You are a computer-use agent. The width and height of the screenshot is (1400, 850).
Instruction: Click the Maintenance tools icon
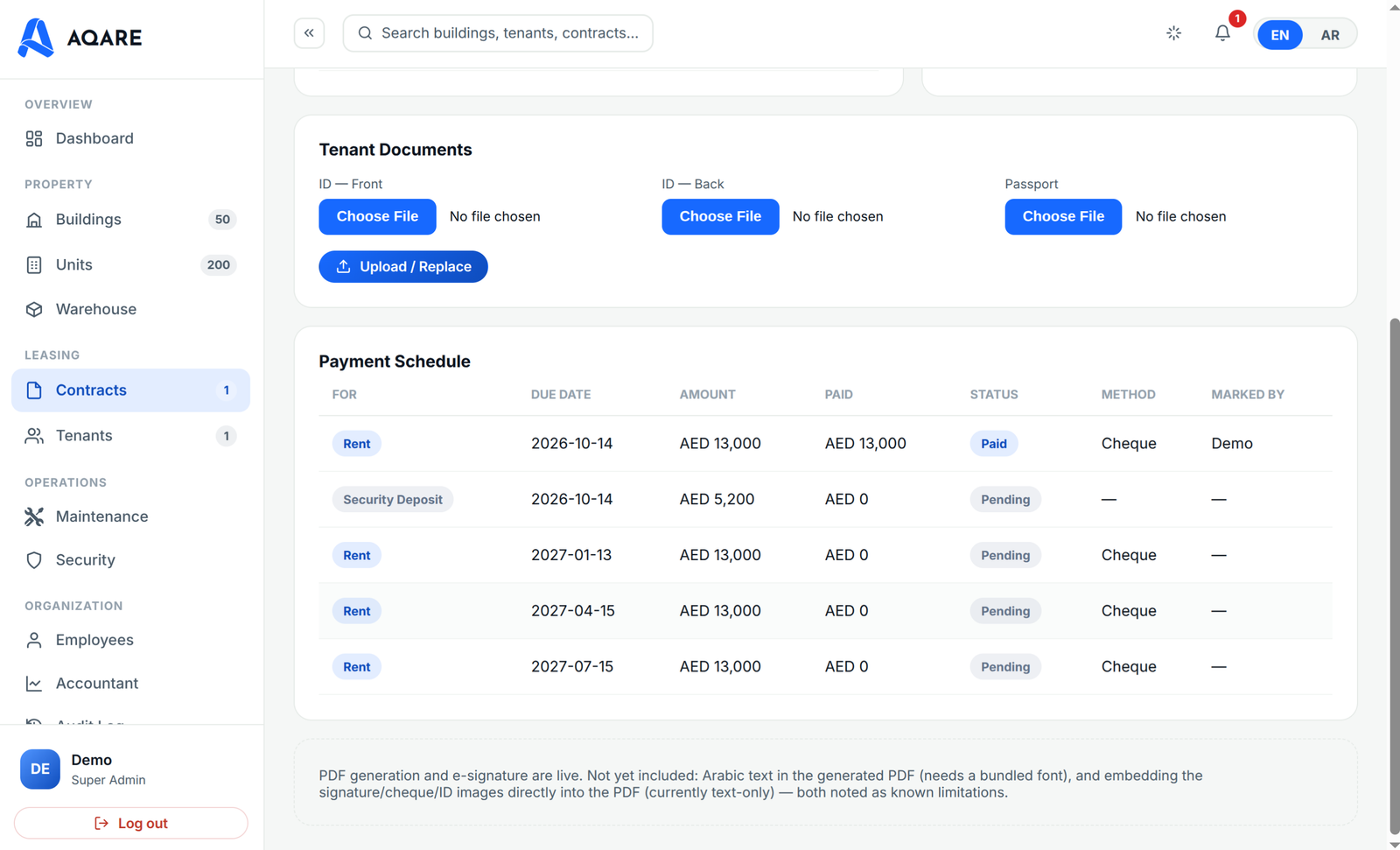click(x=34, y=516)
